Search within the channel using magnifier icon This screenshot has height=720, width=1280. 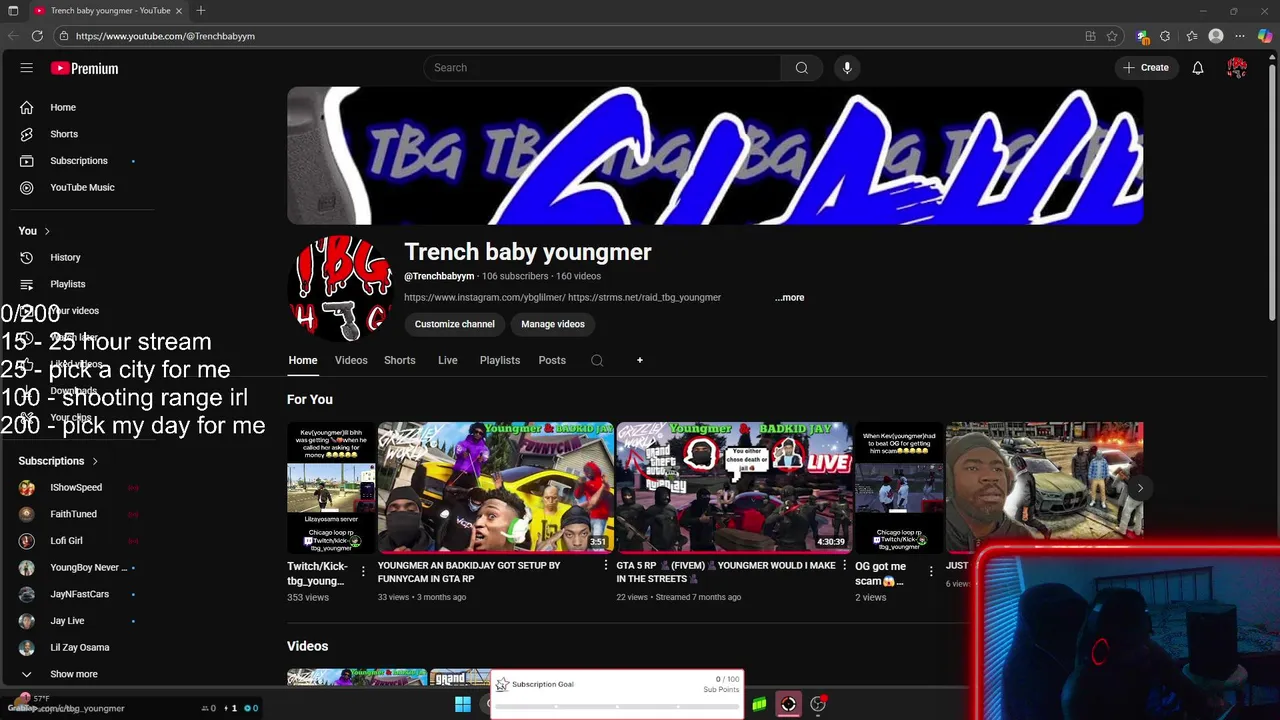pyautogui.click(x=597, y=361)
